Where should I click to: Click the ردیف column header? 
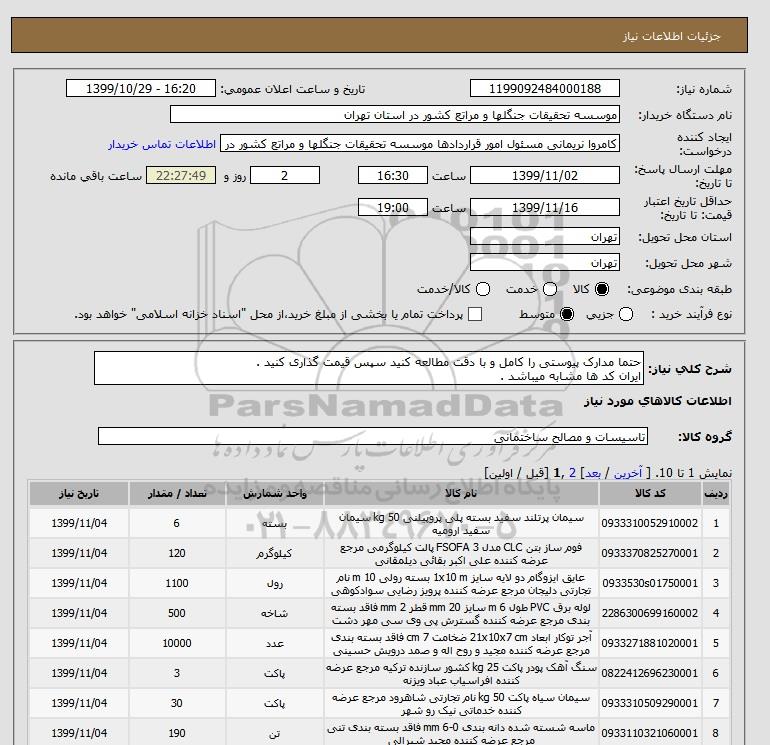tap(716, 494)
